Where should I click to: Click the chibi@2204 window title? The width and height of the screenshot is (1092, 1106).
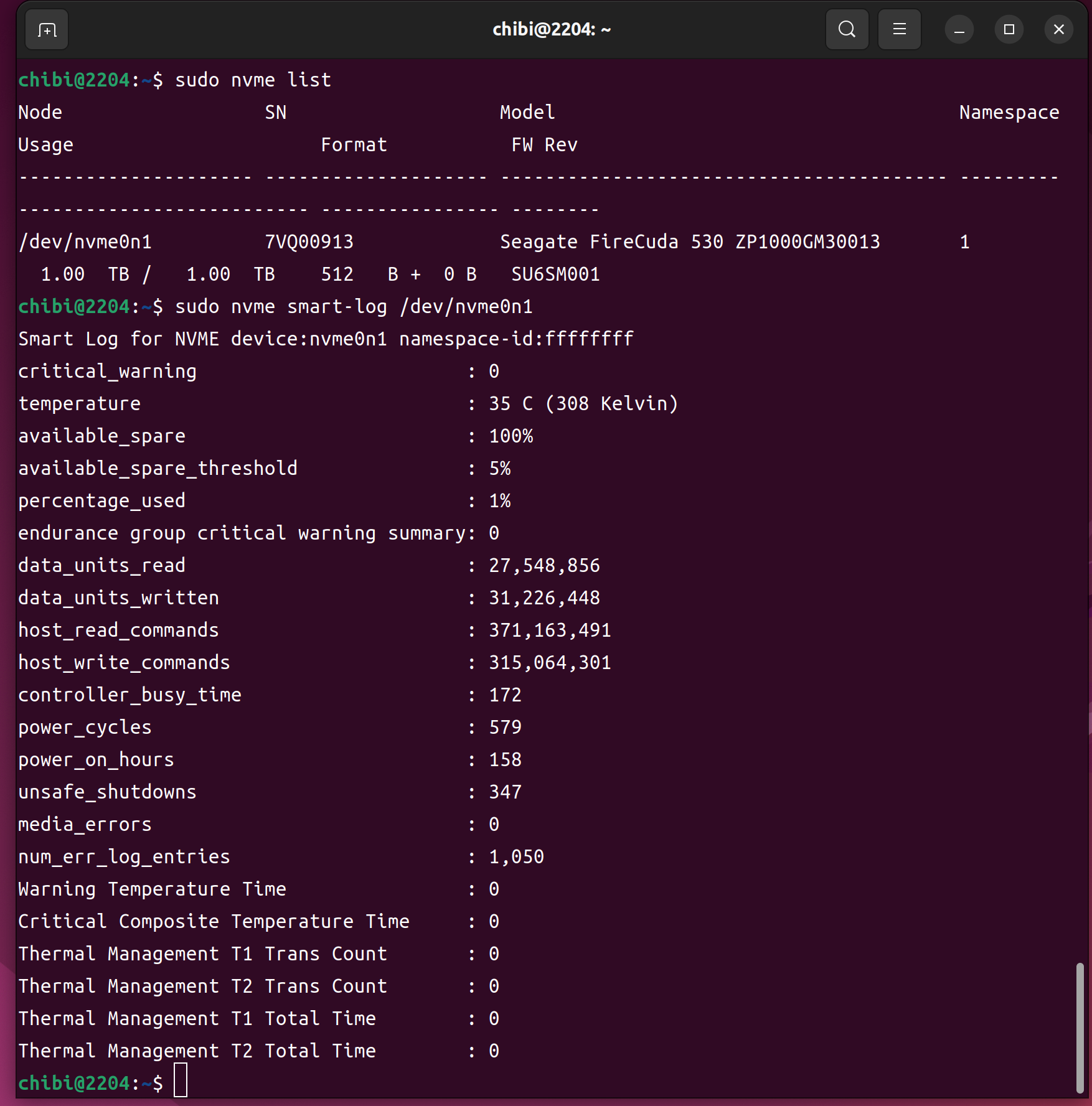(x=552, y=29)
